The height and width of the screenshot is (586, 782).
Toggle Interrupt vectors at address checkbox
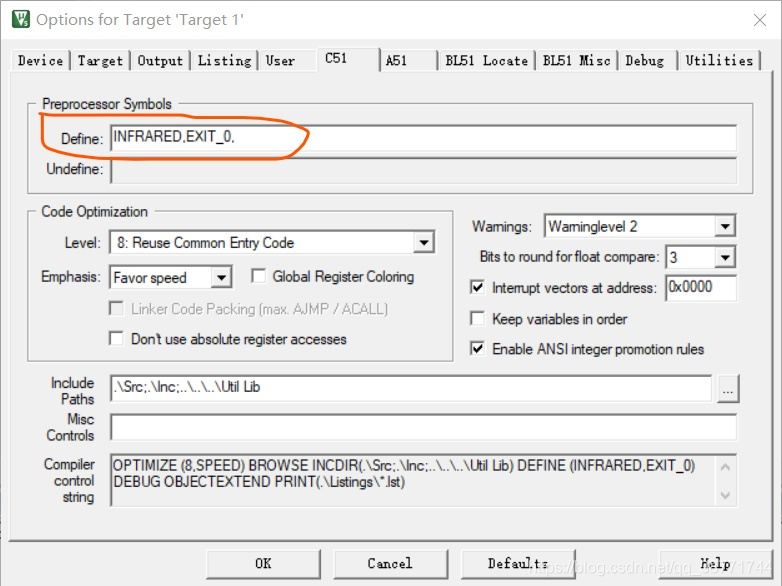coord(477,288)
